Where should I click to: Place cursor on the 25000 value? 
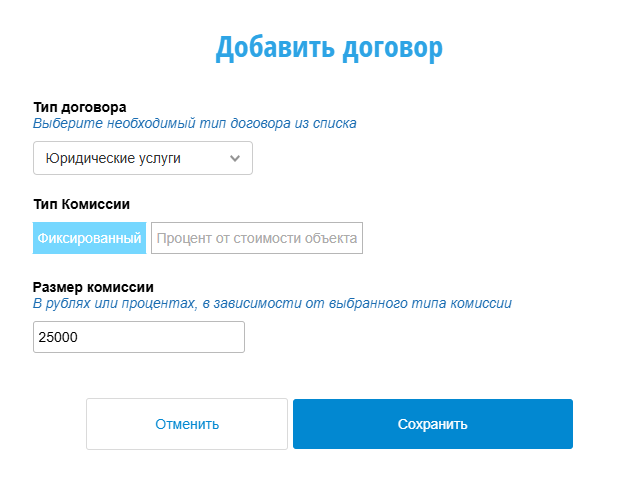pos(58,338)
